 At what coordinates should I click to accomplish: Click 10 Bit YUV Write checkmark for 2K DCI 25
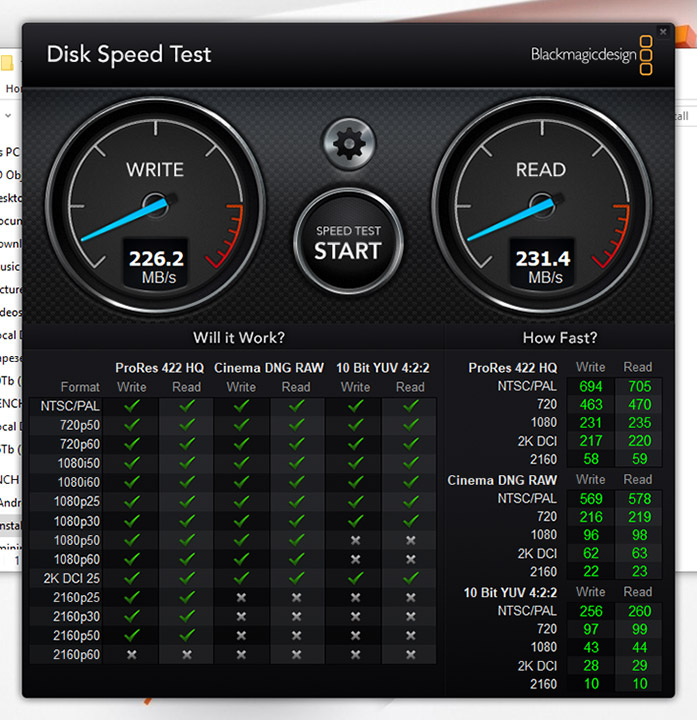click(x=355, y=578)
